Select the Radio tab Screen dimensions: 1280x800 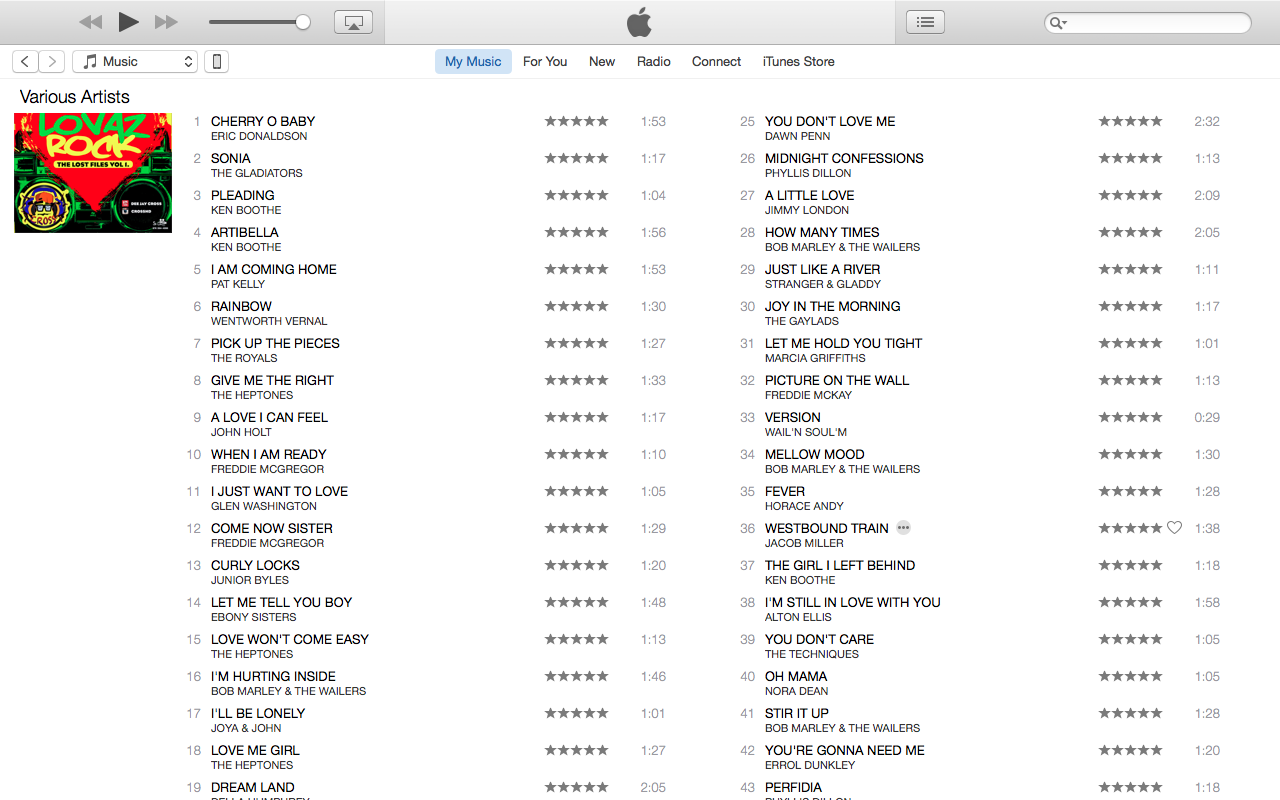coord(654,62)
